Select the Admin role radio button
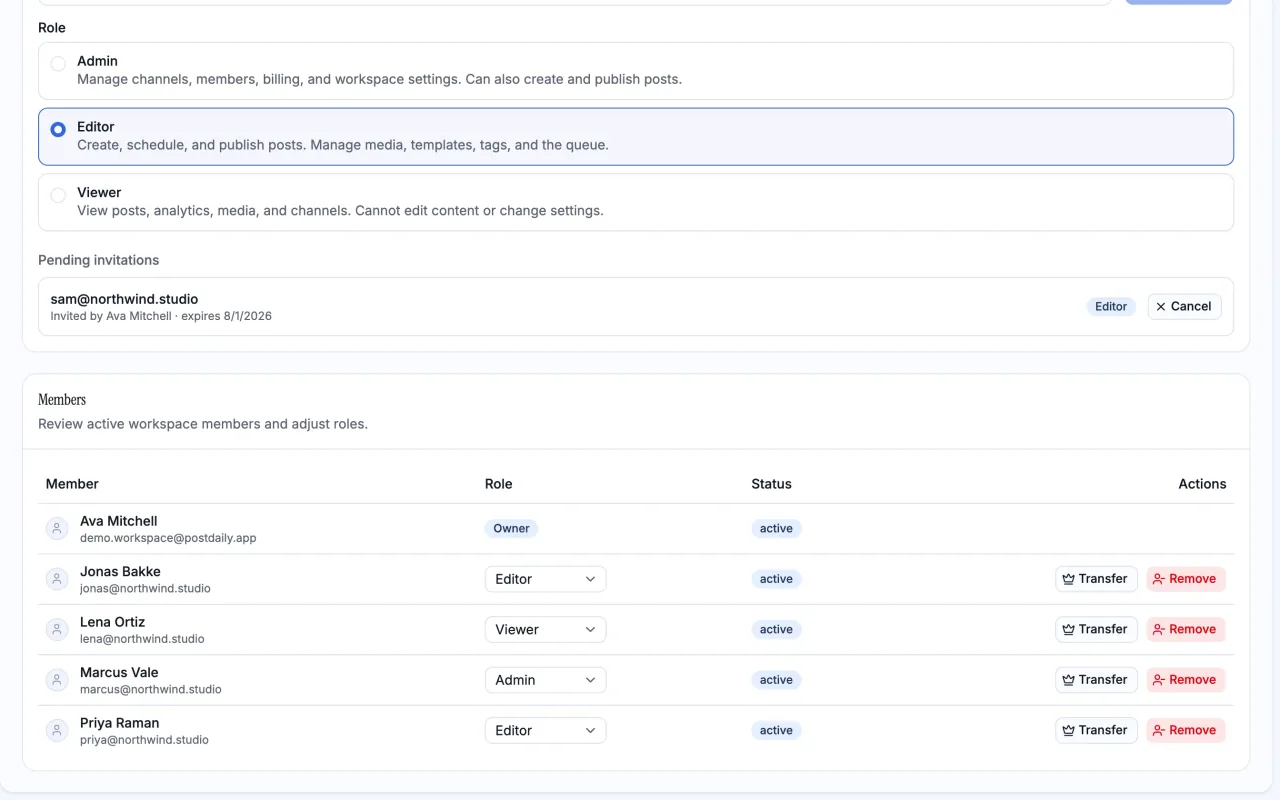 click(x=58, y=64)
